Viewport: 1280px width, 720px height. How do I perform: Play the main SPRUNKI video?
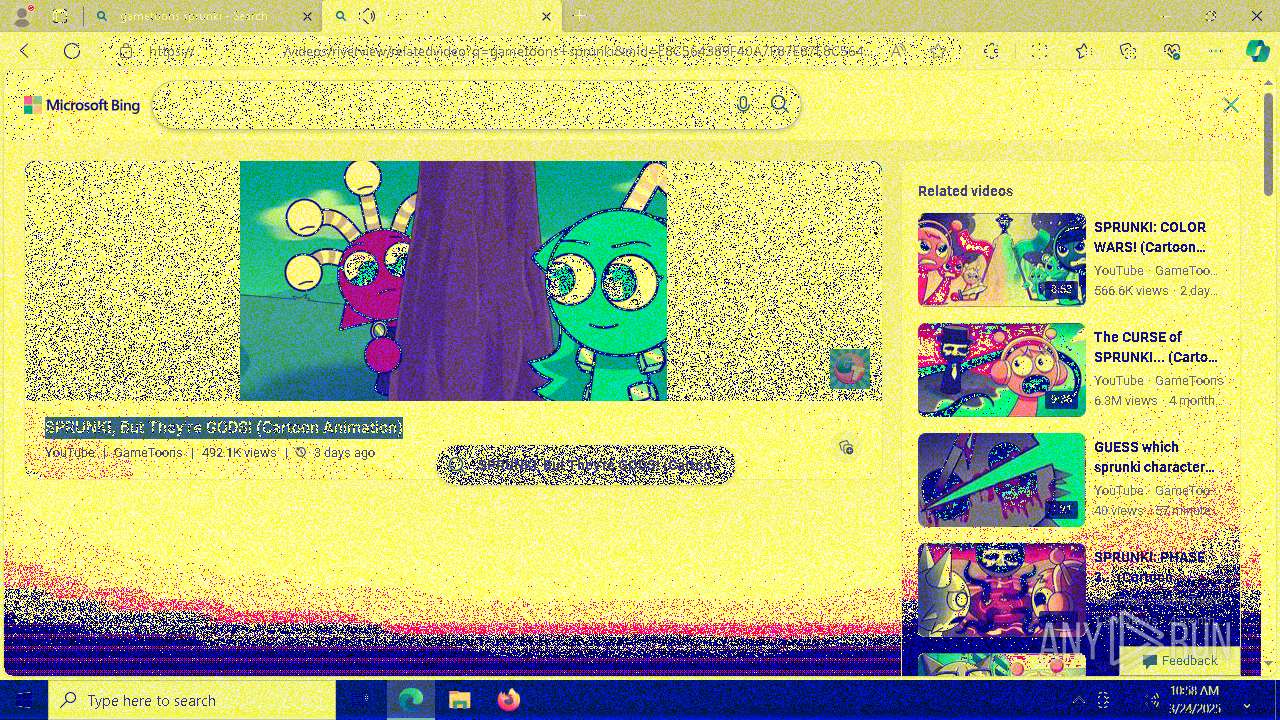point(453,281)
